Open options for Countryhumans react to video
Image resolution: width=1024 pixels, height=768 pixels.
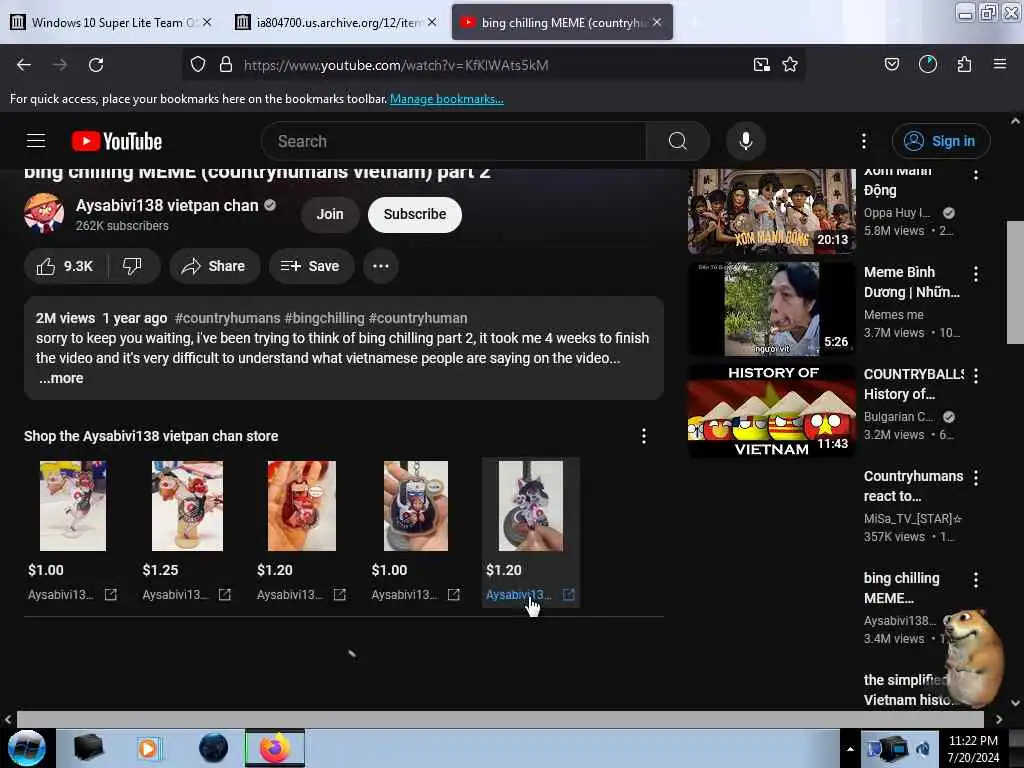[x=976, y=478]
